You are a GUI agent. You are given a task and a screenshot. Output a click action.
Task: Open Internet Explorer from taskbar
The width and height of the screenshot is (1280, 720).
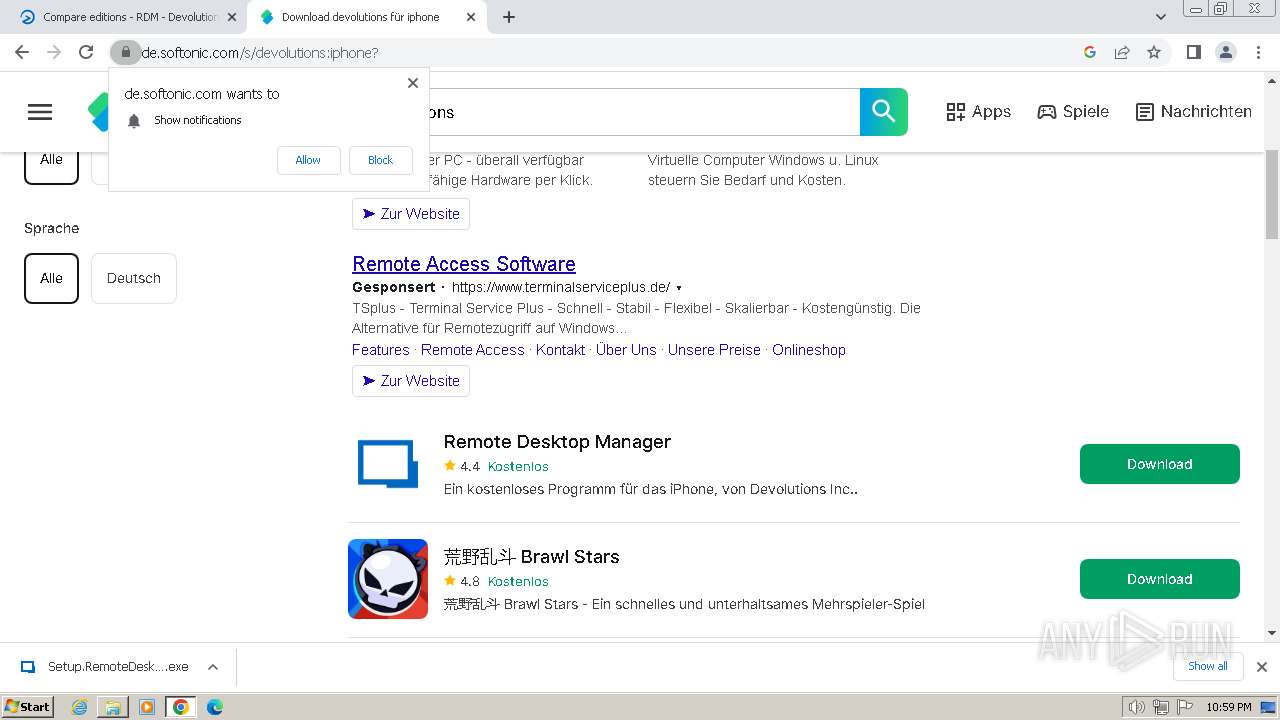pos(80,707)
